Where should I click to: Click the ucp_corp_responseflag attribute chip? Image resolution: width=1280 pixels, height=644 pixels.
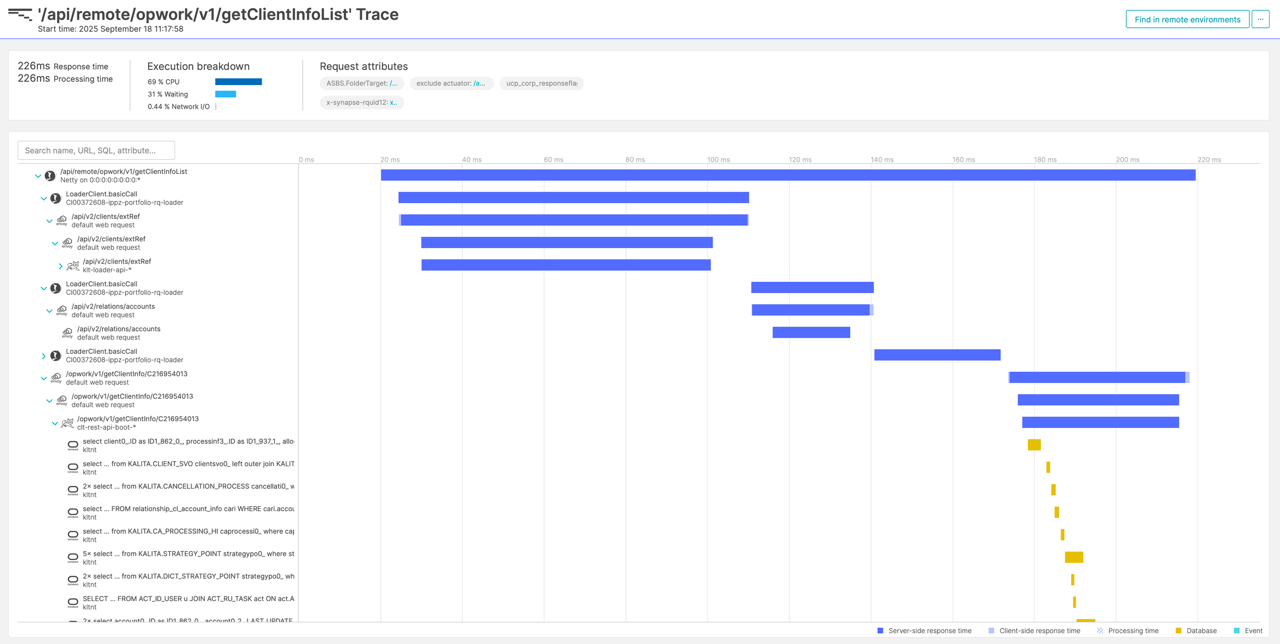(541, 83)
